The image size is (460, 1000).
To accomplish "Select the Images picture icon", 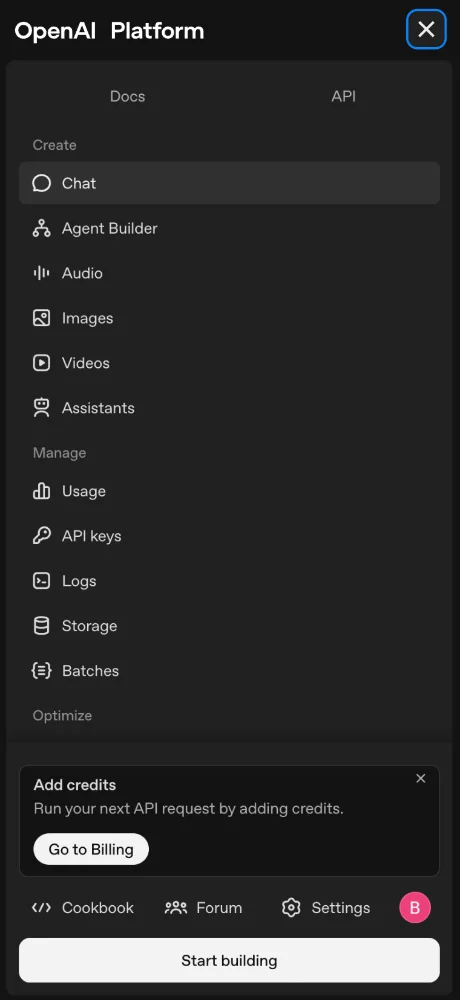I will 41,318.
